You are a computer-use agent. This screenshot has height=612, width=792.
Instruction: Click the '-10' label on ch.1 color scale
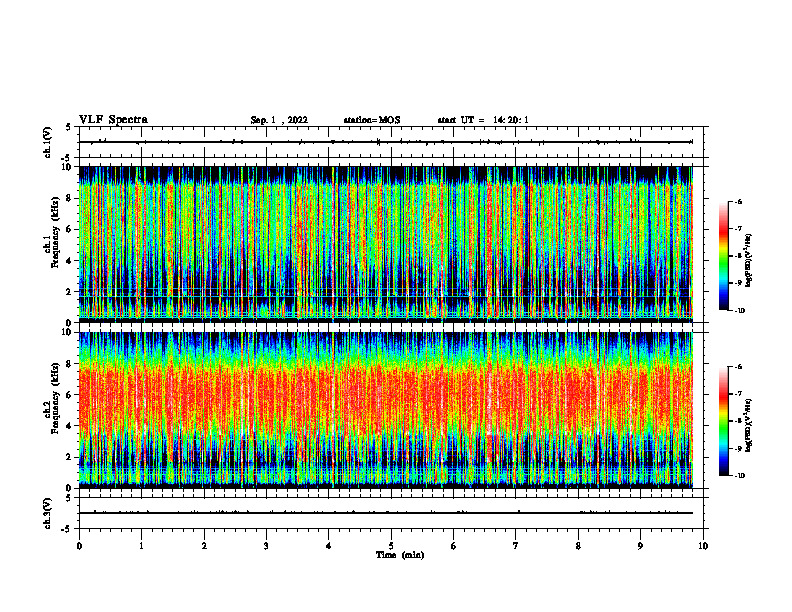pyautogui.click(x=739, y=311)
